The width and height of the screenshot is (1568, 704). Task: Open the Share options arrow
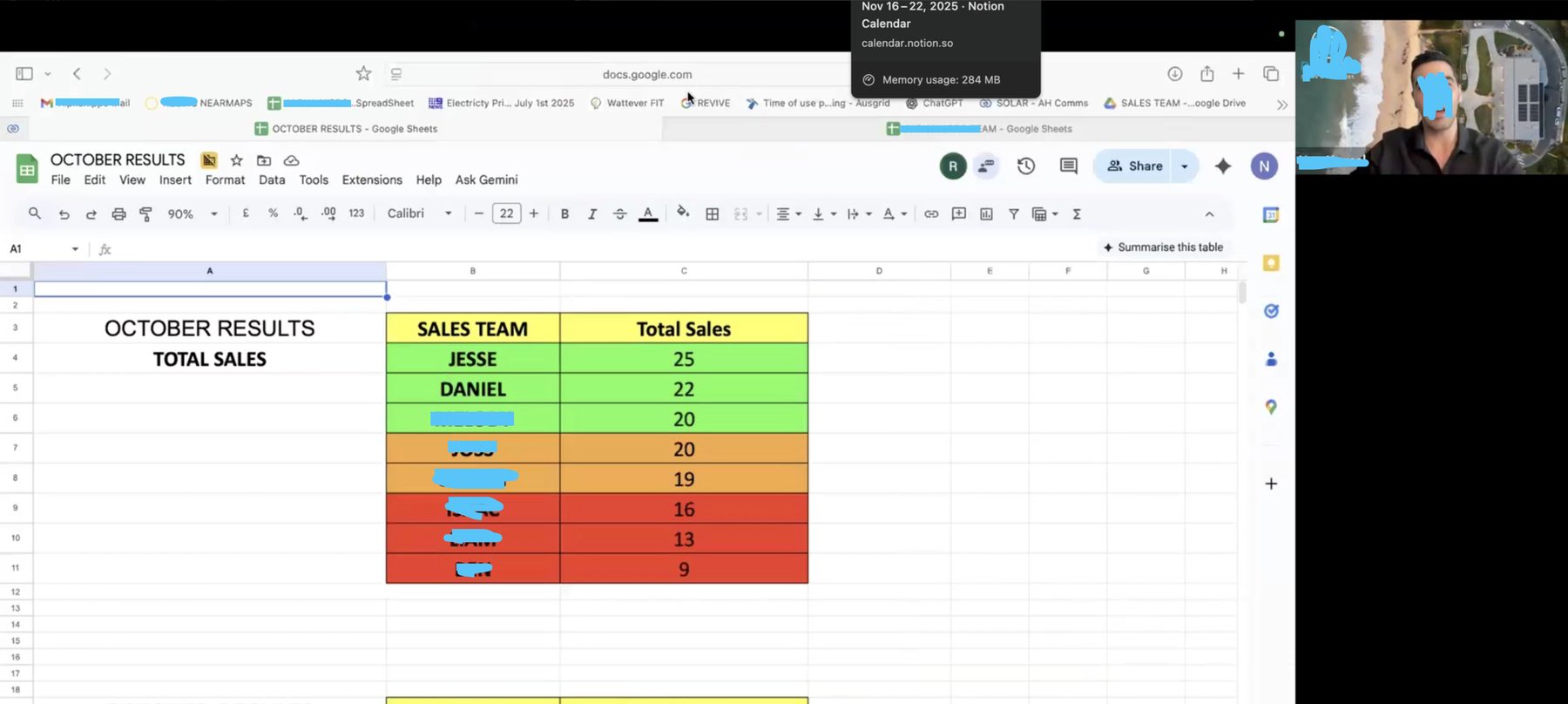[x=1185, y=166]
